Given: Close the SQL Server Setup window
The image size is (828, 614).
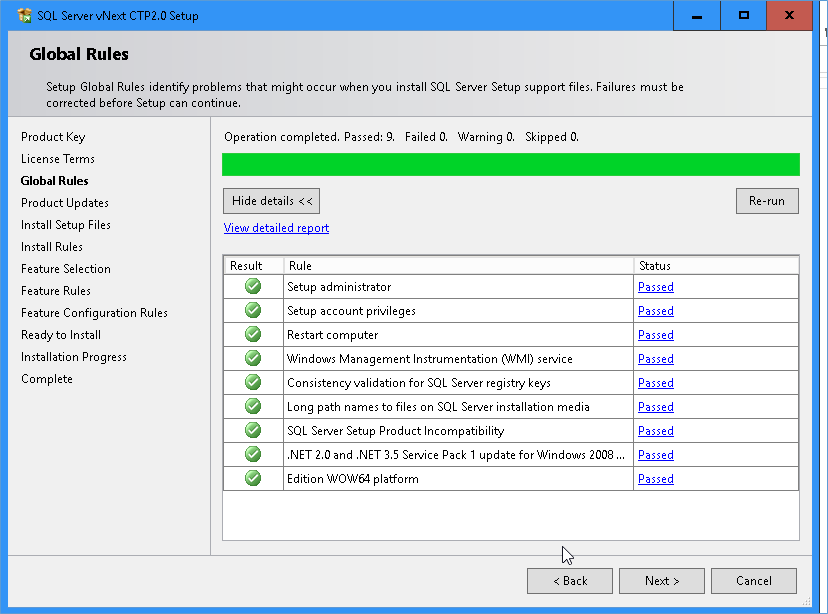Looking at the screenshot, I should 789,15.
